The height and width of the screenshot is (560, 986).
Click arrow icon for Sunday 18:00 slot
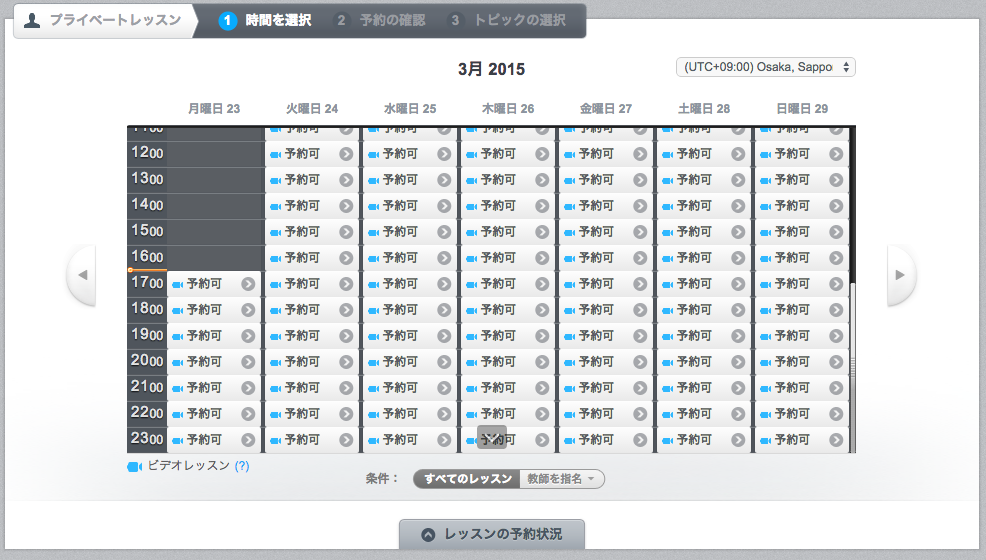(x=836, y=310)
